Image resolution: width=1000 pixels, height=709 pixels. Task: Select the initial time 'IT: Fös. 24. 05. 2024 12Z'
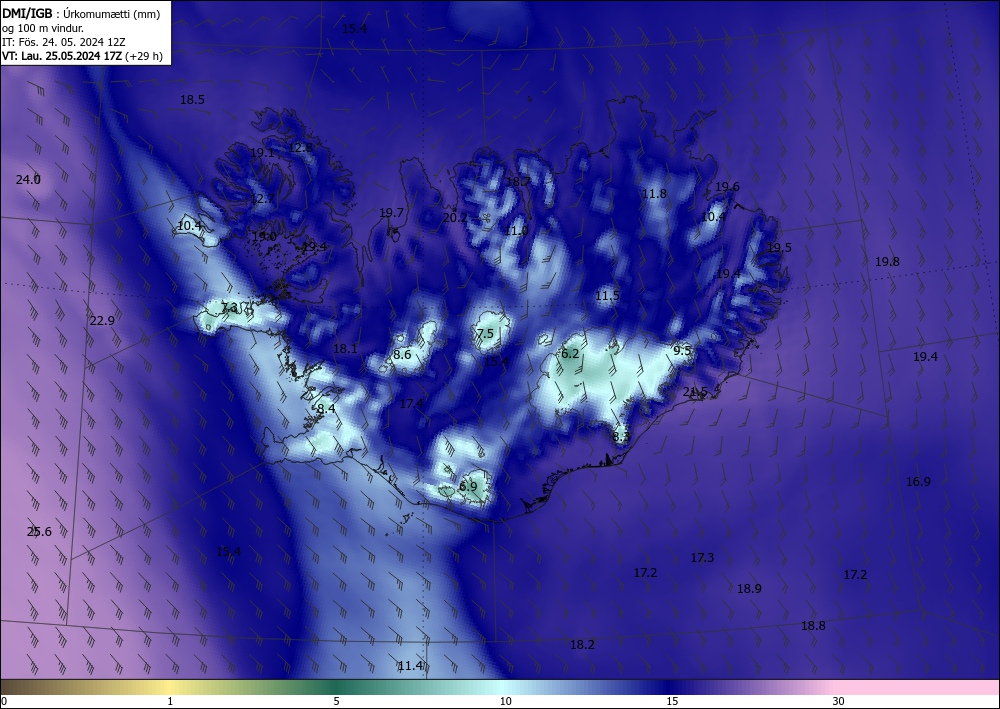point(64,42)
